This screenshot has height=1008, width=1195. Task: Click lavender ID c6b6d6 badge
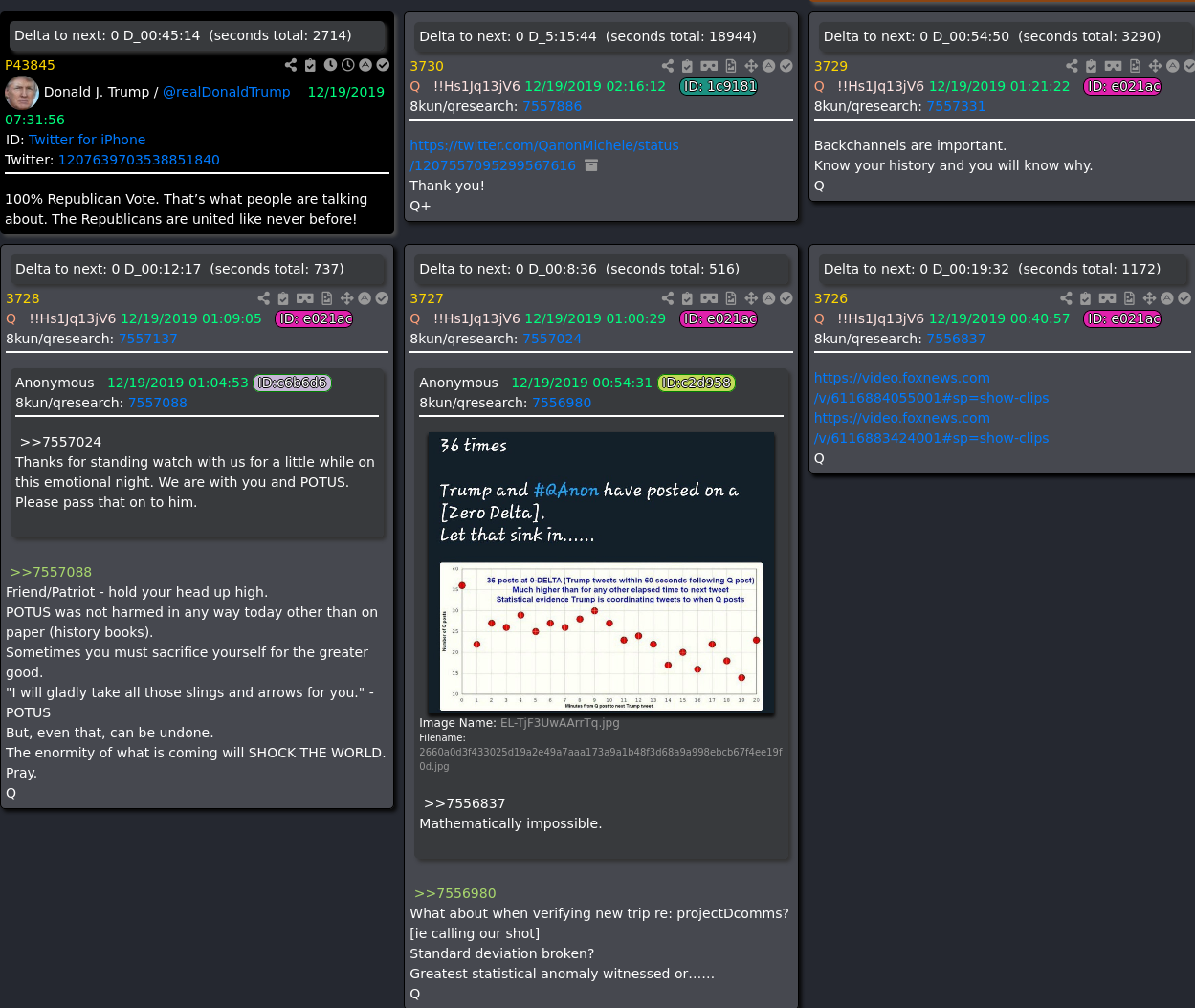coord(293,383)
